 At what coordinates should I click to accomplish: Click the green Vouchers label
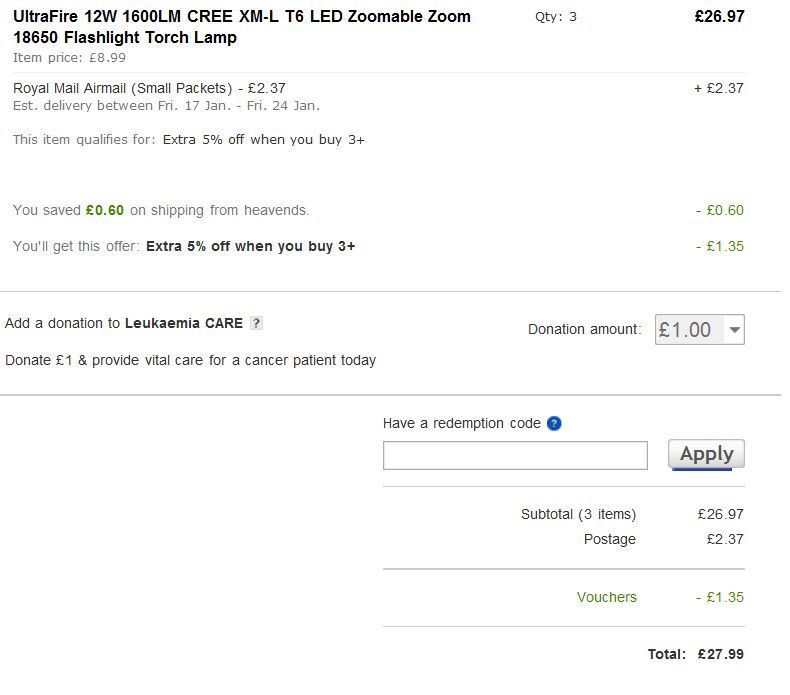[x=606, y=597]
